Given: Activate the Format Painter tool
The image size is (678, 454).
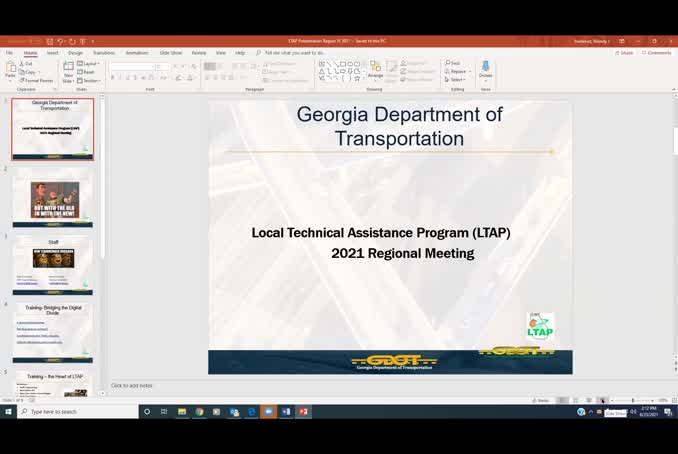Looking at the screenshot, I should [36, 80].
